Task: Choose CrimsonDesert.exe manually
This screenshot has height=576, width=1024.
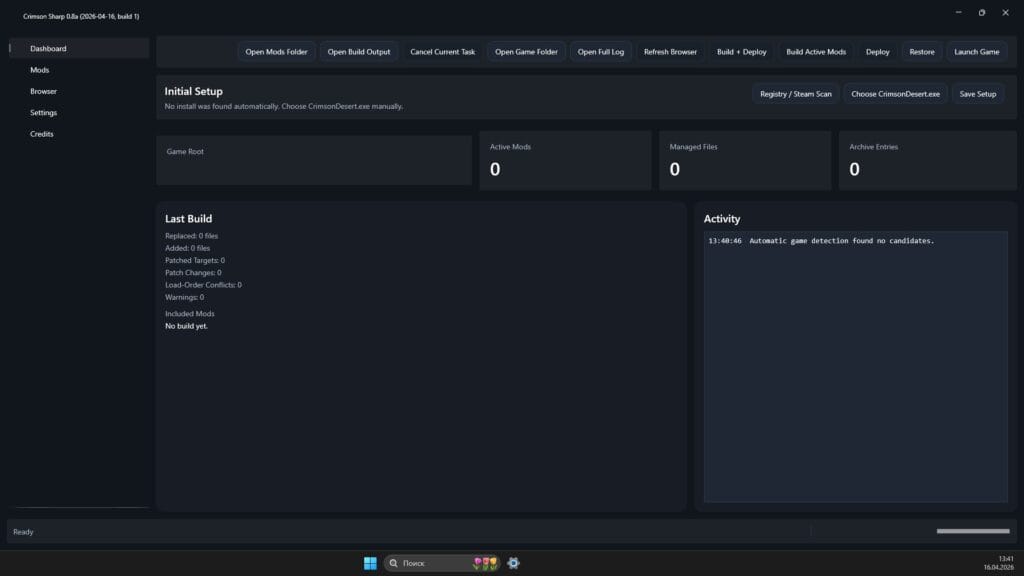Action: [x=895, y=94]
